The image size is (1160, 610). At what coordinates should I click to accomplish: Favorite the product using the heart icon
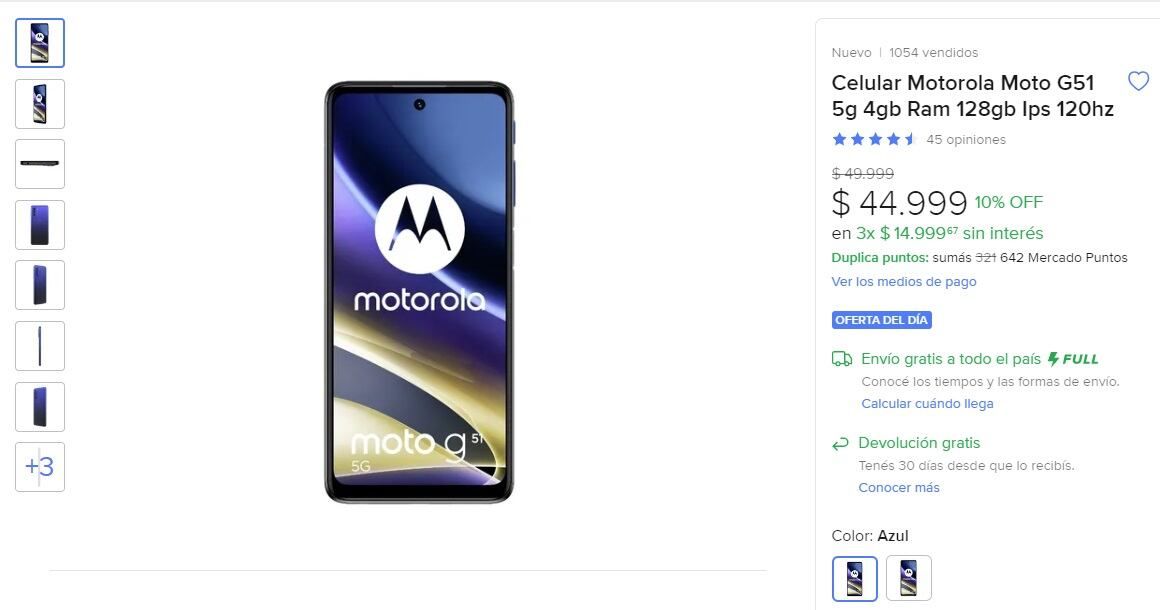(1138, 81)
